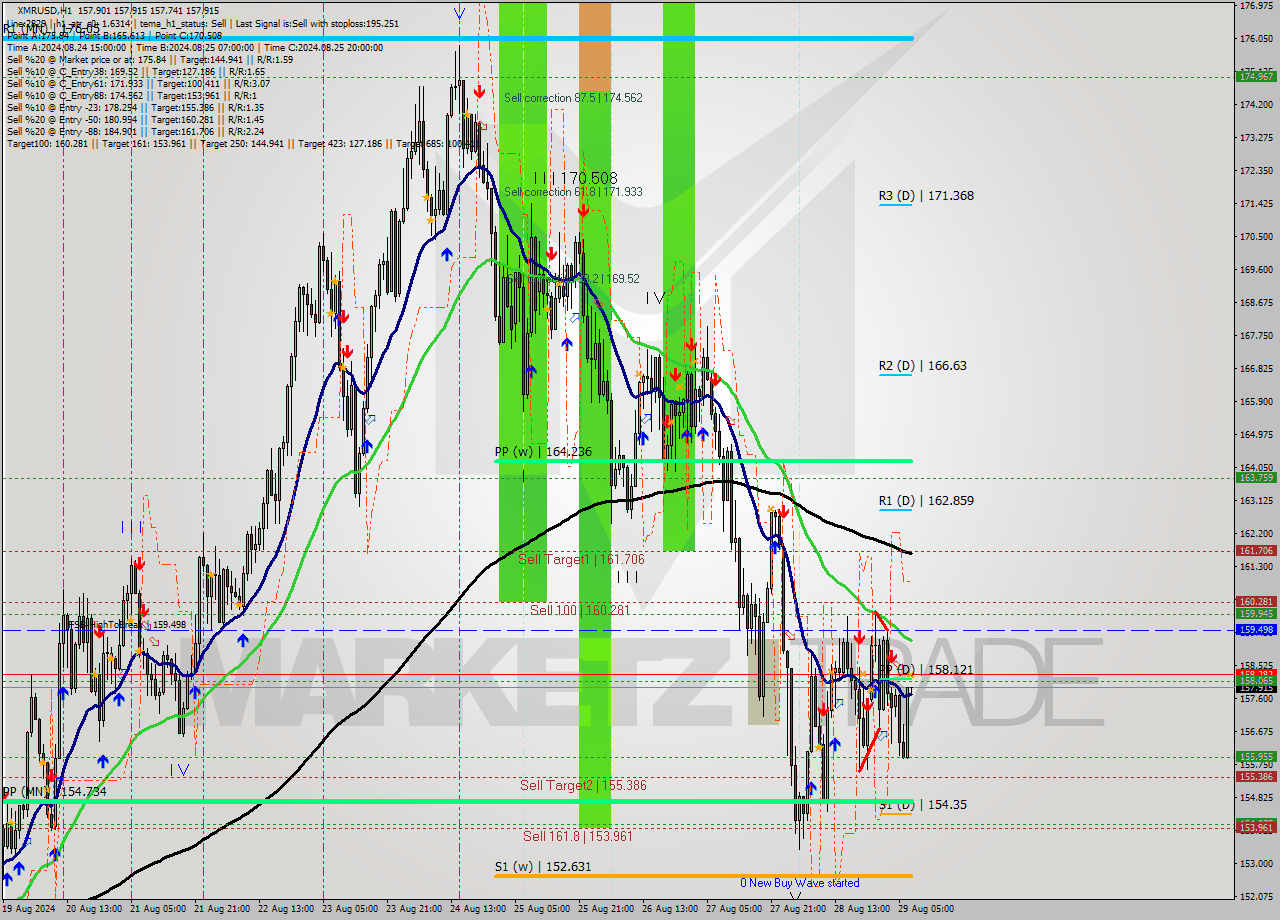The image size is (1280, 920).
Task: Click the 'S1 (w) | 152.631' support label
Action: point(543,867)
